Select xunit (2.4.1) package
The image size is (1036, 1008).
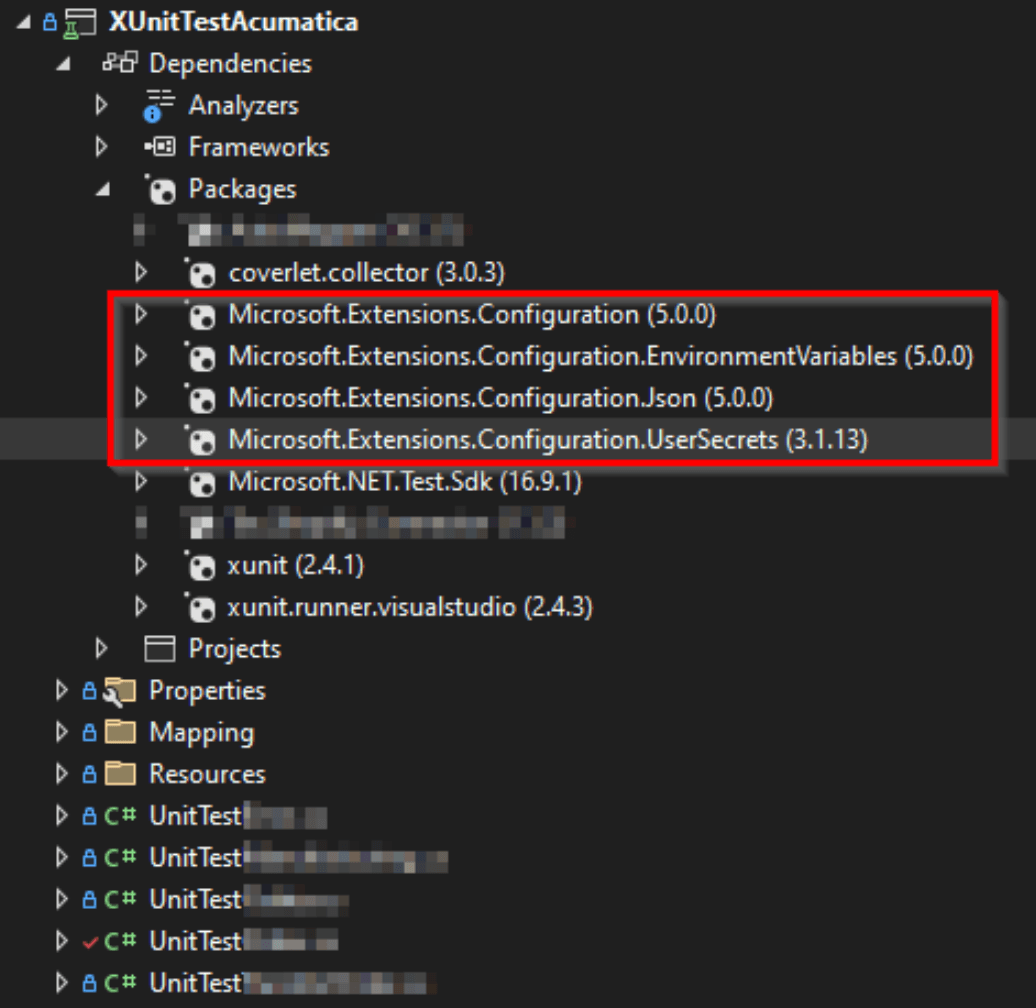295,565
